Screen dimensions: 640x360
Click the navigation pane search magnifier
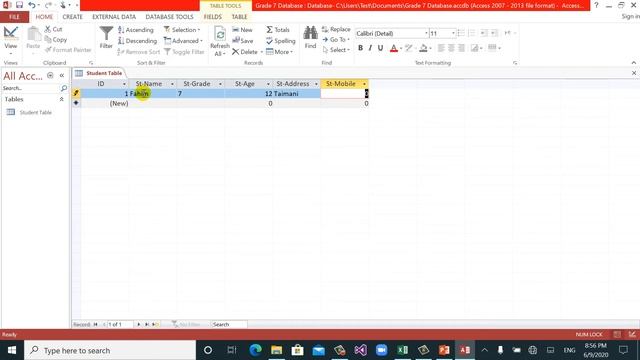[64, 88]
